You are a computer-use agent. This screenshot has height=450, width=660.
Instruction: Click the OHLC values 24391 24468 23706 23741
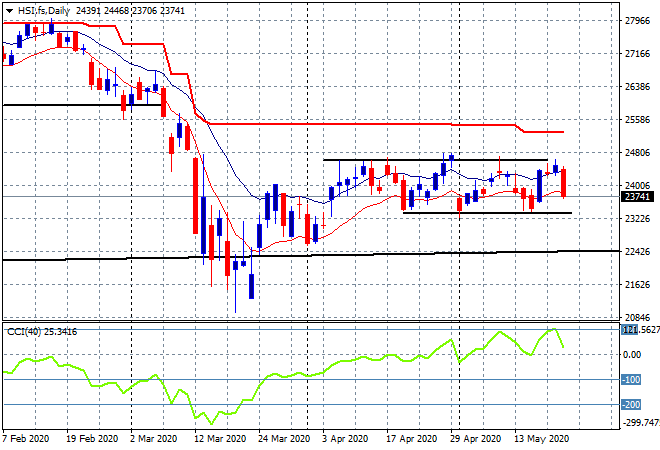pyautogui.click(x=130, y=11)
